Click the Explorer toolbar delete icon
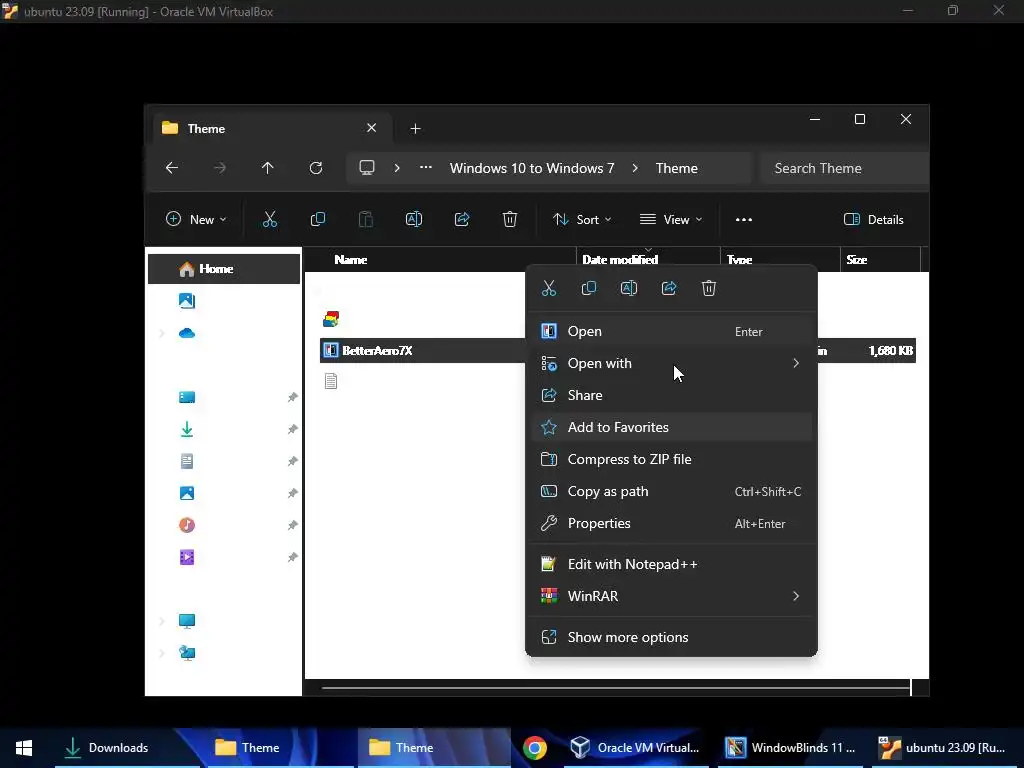The image size is (1024, 768). [x=510, y=219]
